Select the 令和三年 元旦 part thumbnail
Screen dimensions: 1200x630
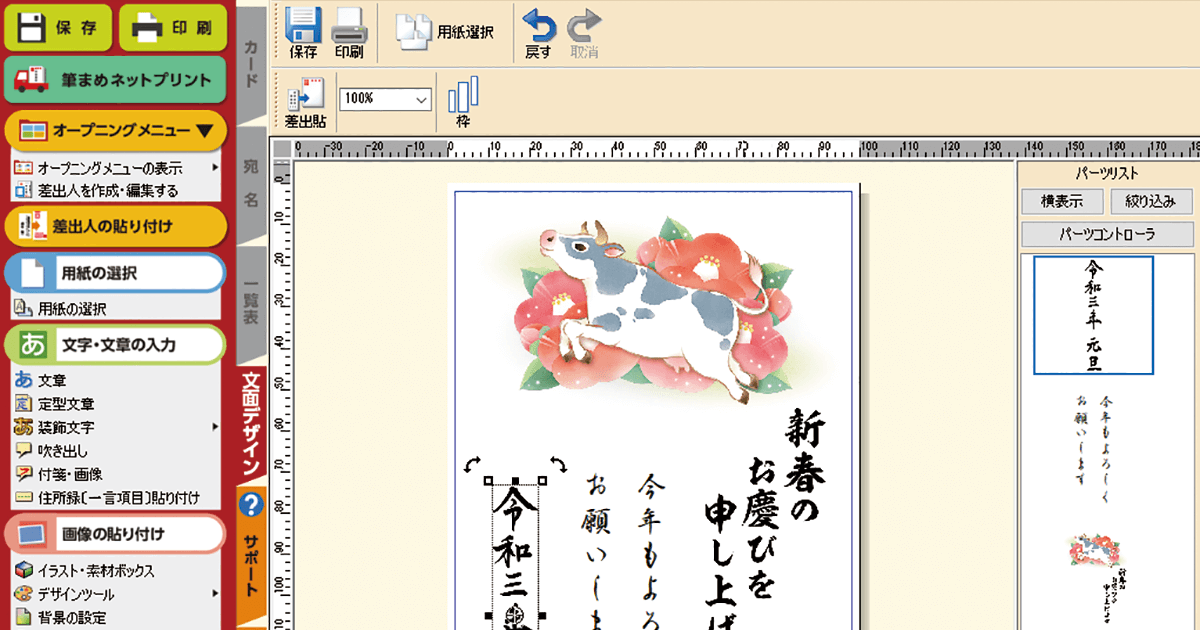(1093, 315)
